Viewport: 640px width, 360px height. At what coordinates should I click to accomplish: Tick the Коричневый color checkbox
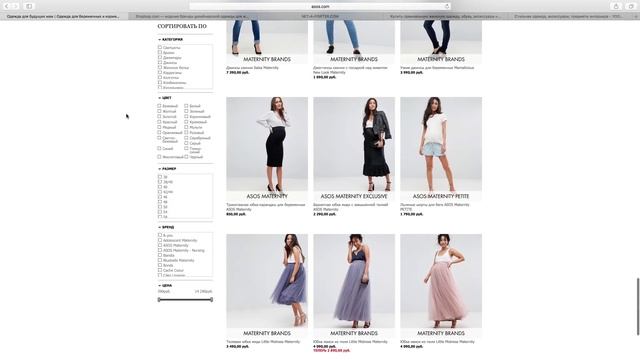pos(186,116)
